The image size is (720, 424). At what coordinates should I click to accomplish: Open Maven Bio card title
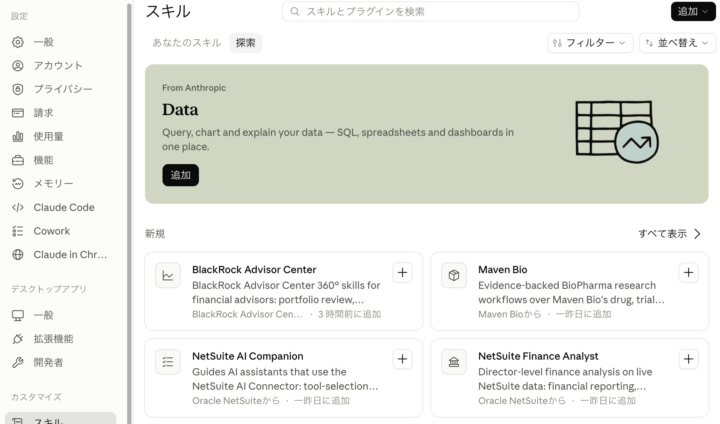point(502,270)
